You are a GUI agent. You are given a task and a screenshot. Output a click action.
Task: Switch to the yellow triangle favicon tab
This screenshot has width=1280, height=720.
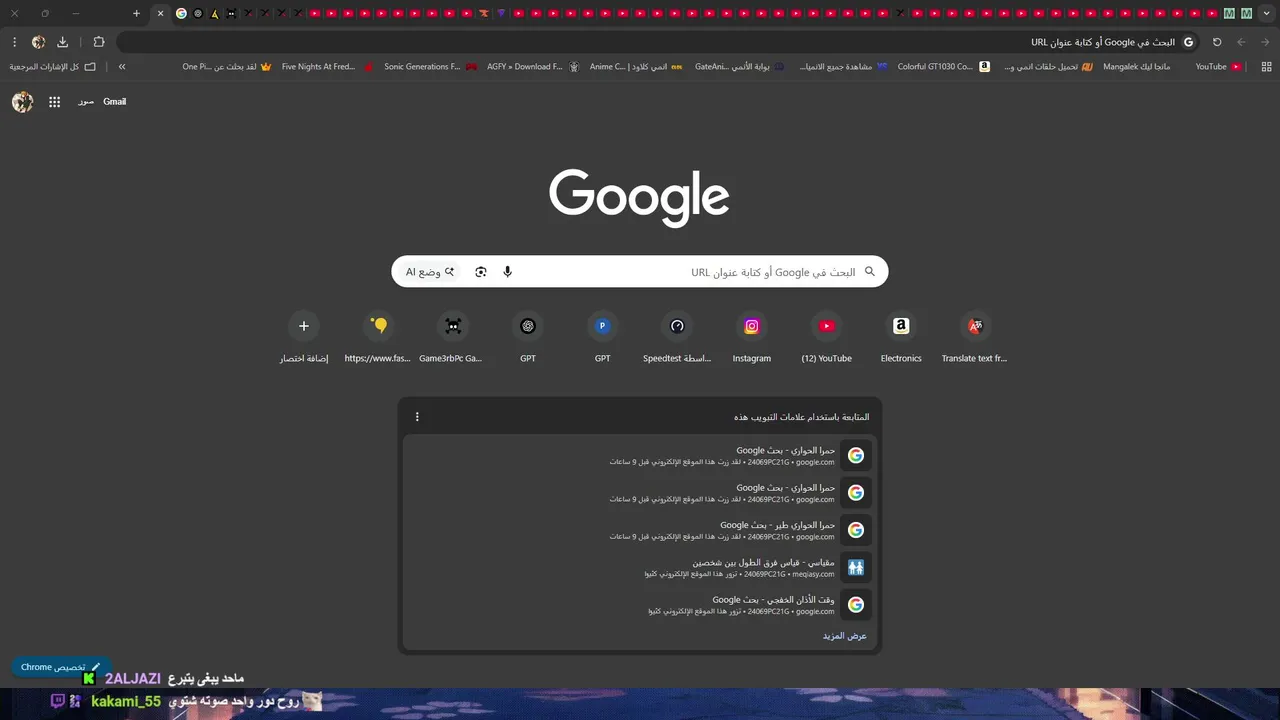point(215,13)
